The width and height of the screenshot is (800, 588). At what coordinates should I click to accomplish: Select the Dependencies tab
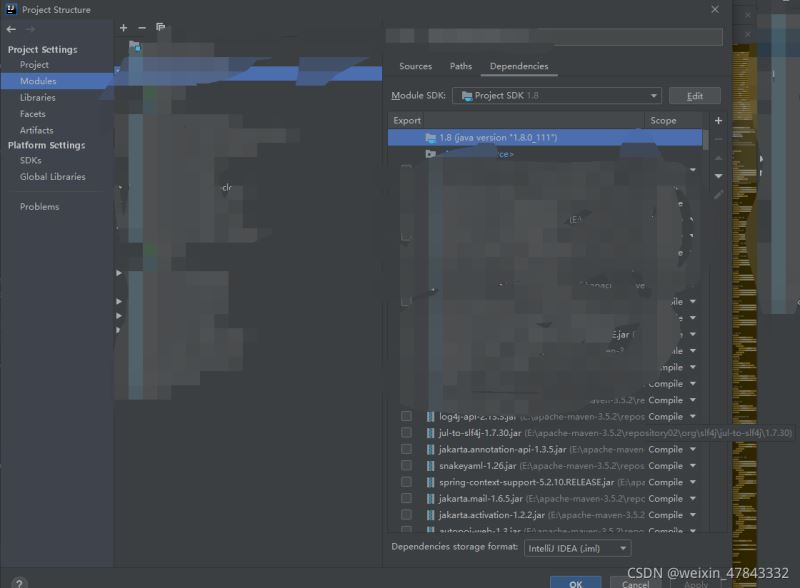[x=519, y=66]
